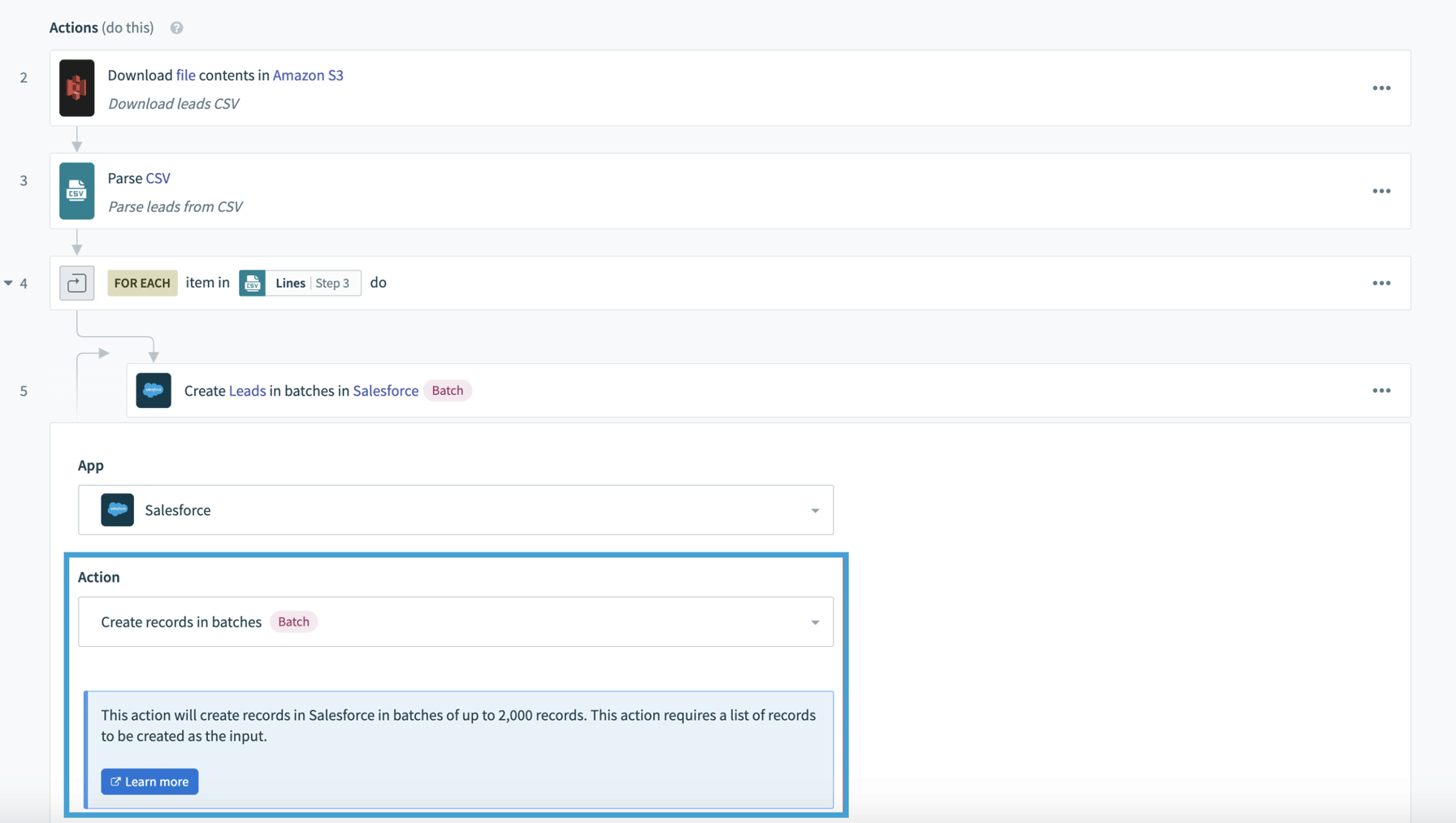Click the FOR EACH label badge
This screenshot has height=823, width=1456.
pyautogui.click(x=142, y=283)
